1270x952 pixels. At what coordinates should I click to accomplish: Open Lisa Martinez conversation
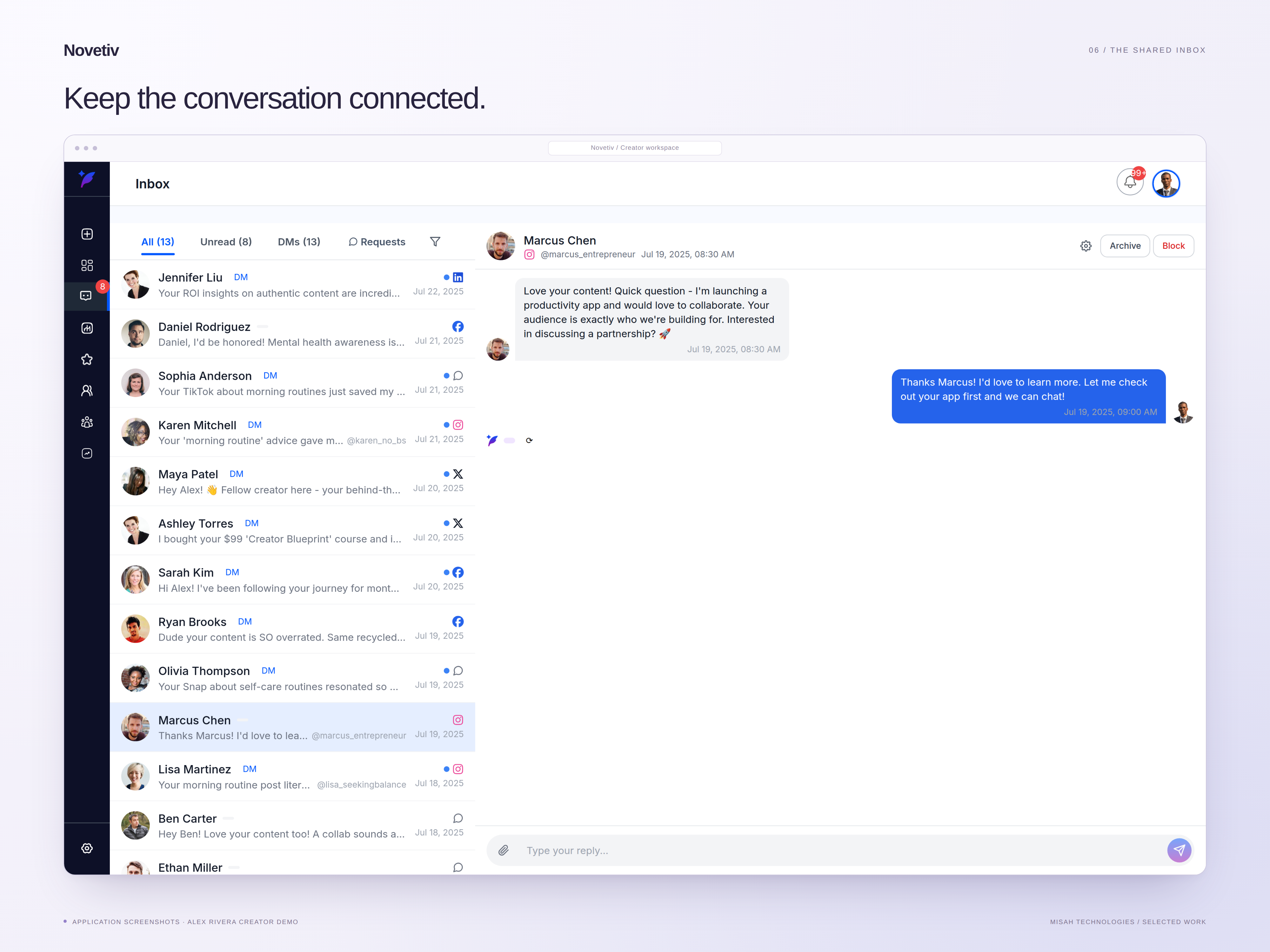coord(292,777)
